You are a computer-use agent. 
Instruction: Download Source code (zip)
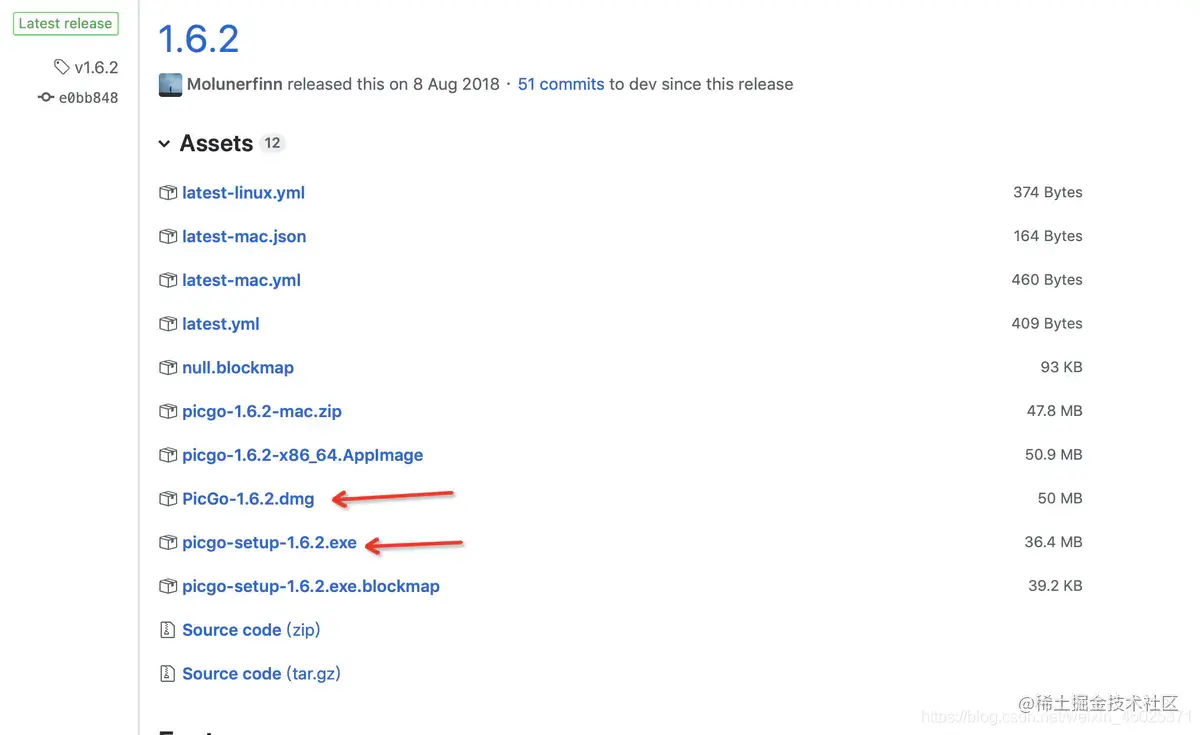click(251, 630)
